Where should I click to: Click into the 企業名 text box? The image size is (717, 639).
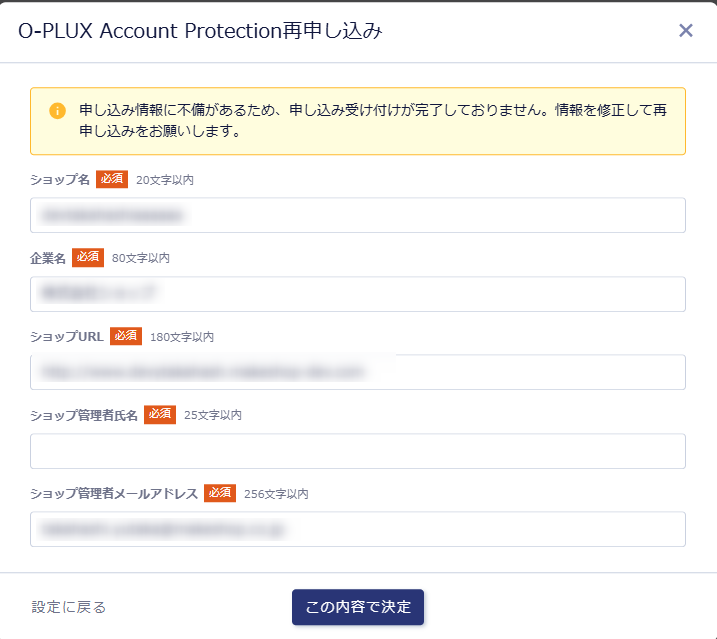tap(357, 294)
